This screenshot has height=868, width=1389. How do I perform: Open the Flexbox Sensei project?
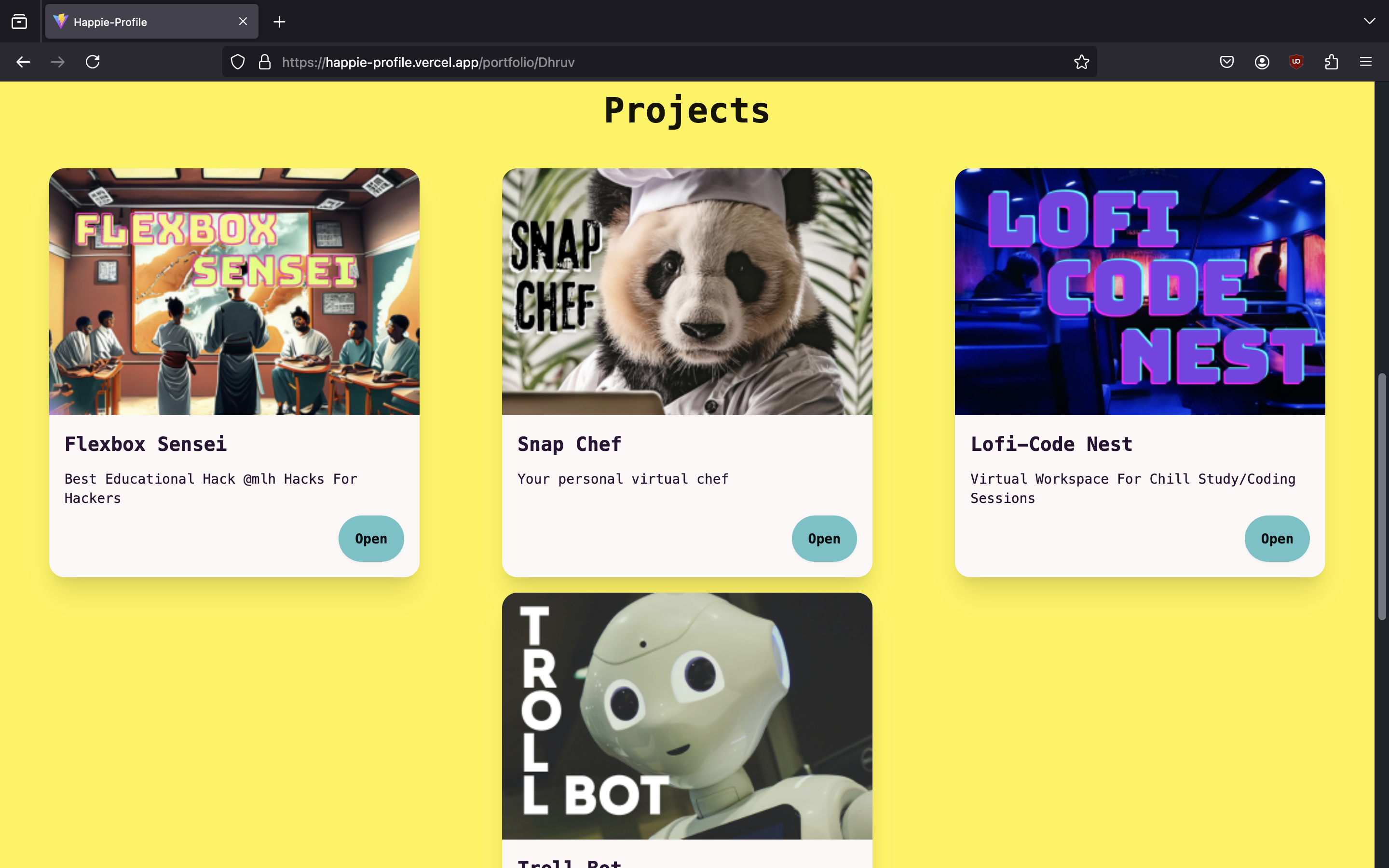(x=371, y=539)
